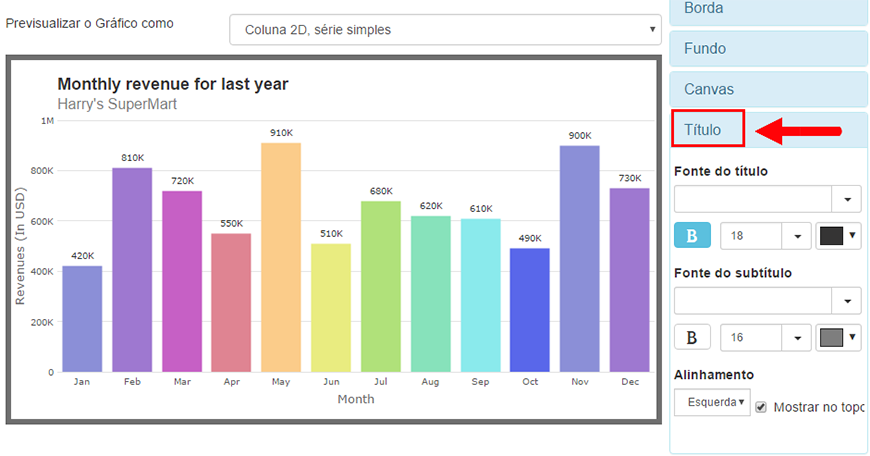Click the 'Fonte do subtítulo' heading
This screenshot has width=870, height=456.
tap(733, 273)
